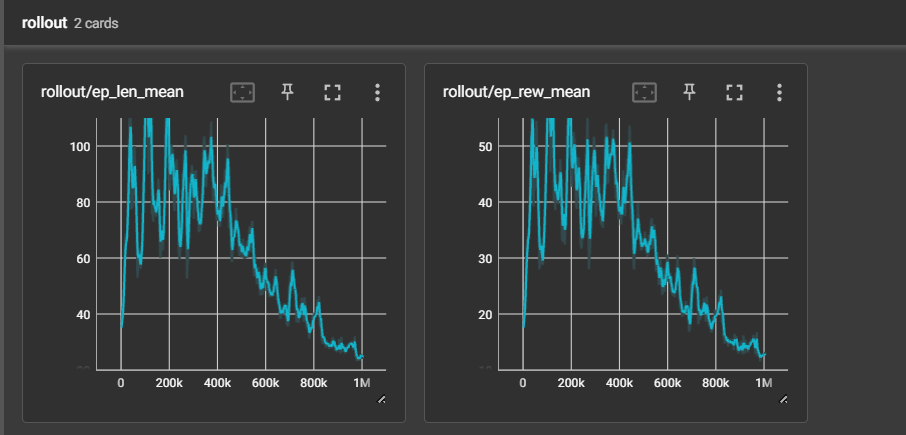Screen dimensions: 906x435
Task: Open more options menu of ep_len_mean card
Action: click(377, 92)
